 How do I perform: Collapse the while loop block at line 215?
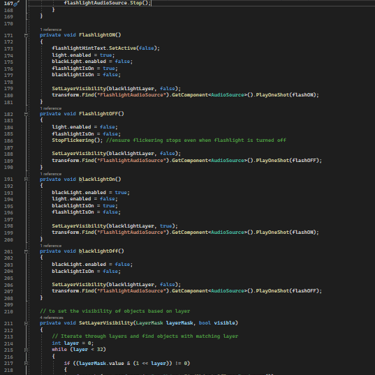click(x=26, y=350)
